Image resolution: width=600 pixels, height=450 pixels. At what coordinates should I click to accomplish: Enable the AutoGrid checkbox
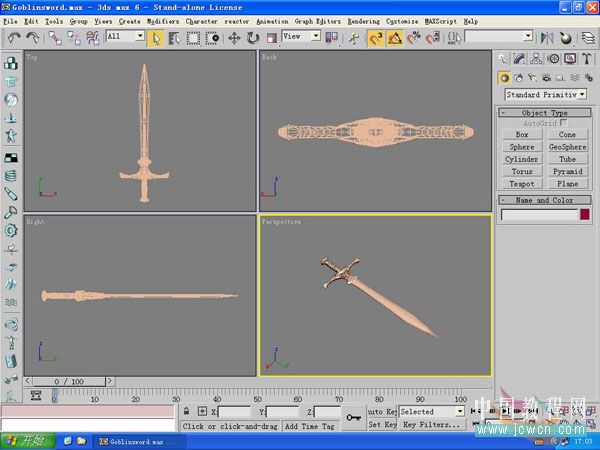[x=563, y=123]
